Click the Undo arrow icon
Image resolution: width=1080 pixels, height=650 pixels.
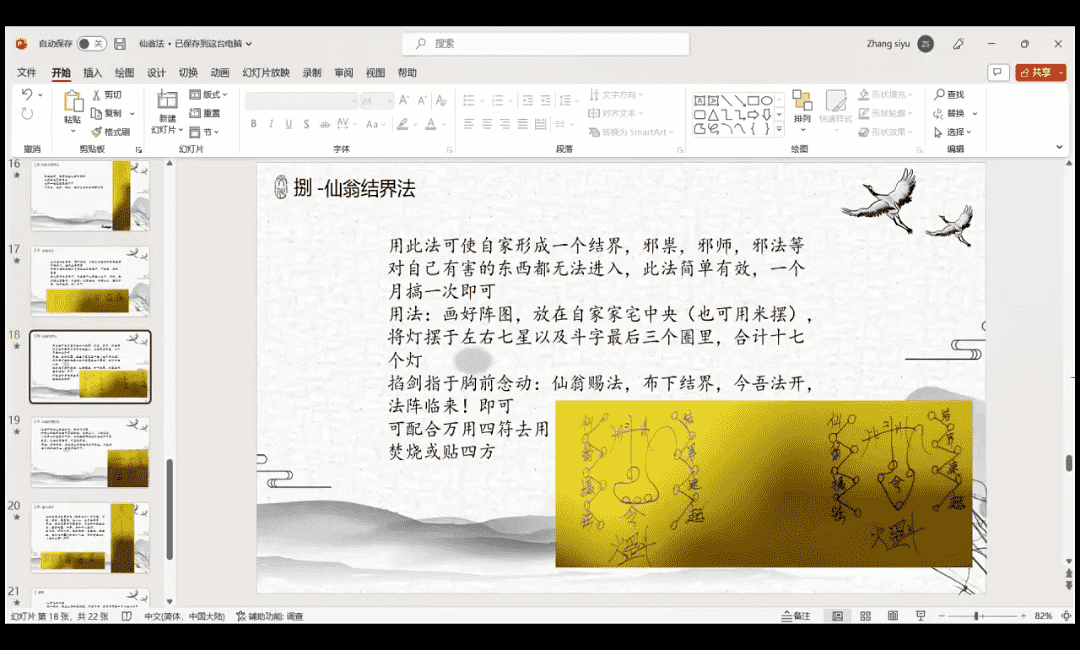click(27, 94)
